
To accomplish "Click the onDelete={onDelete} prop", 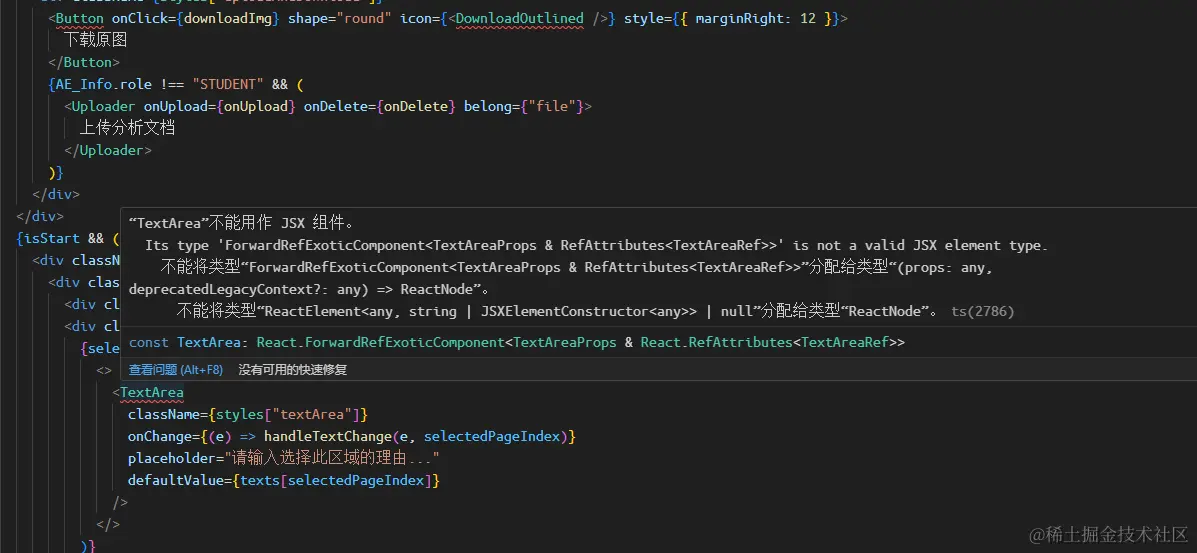I will point(380,106).
